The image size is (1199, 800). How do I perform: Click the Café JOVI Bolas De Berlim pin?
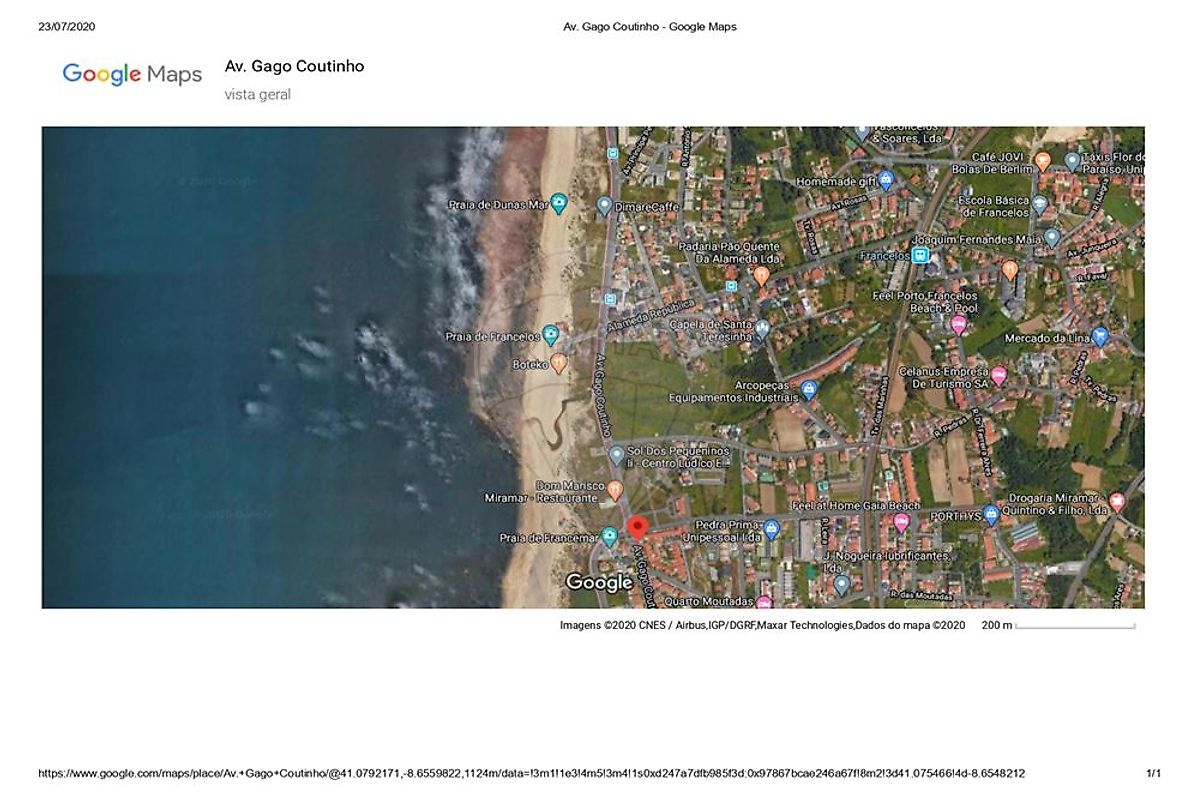pyautogui.click(x=1043, y=161)
